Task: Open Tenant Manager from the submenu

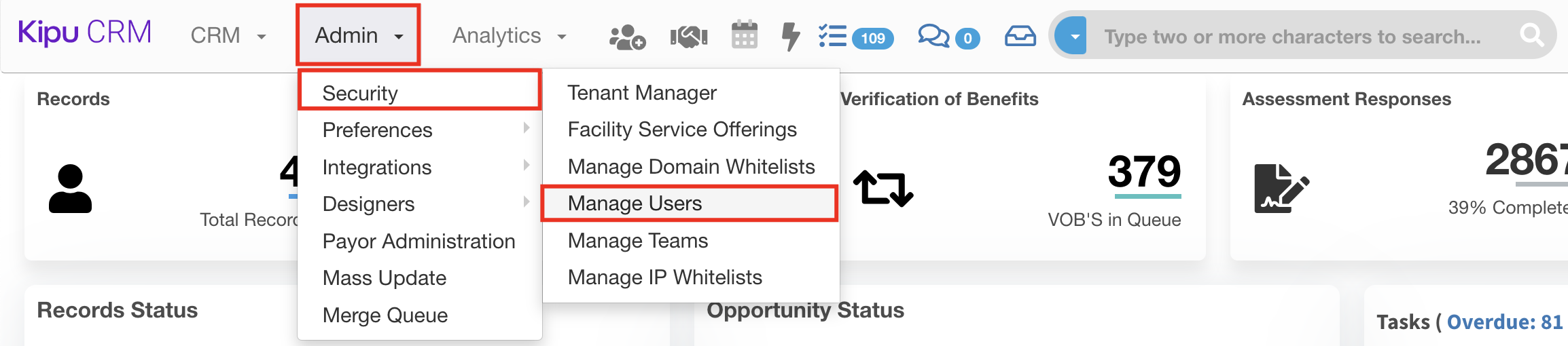Action: (641, 93)
